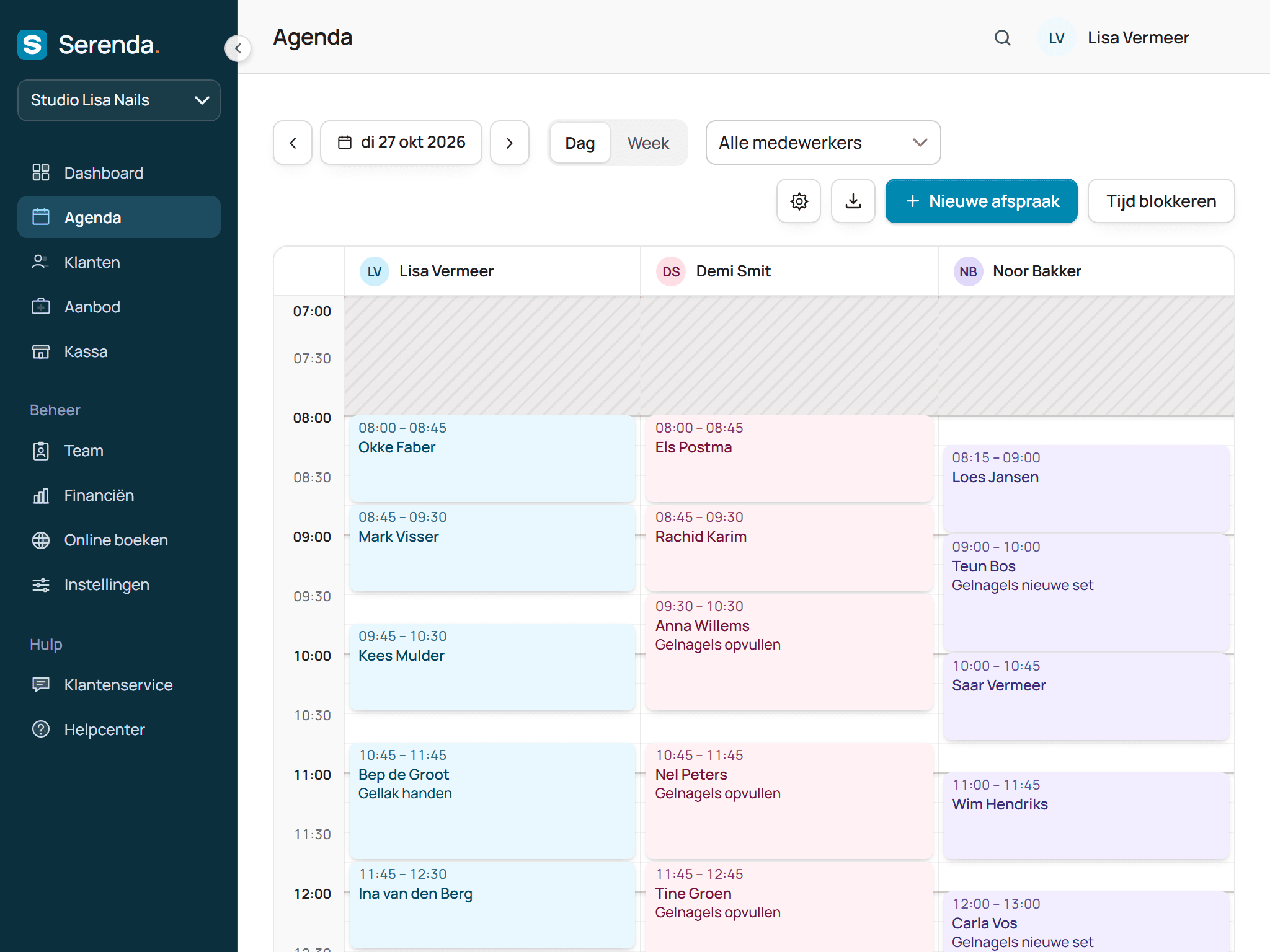Expand the Studio Lisa Nails dropdown

(119, 100)
